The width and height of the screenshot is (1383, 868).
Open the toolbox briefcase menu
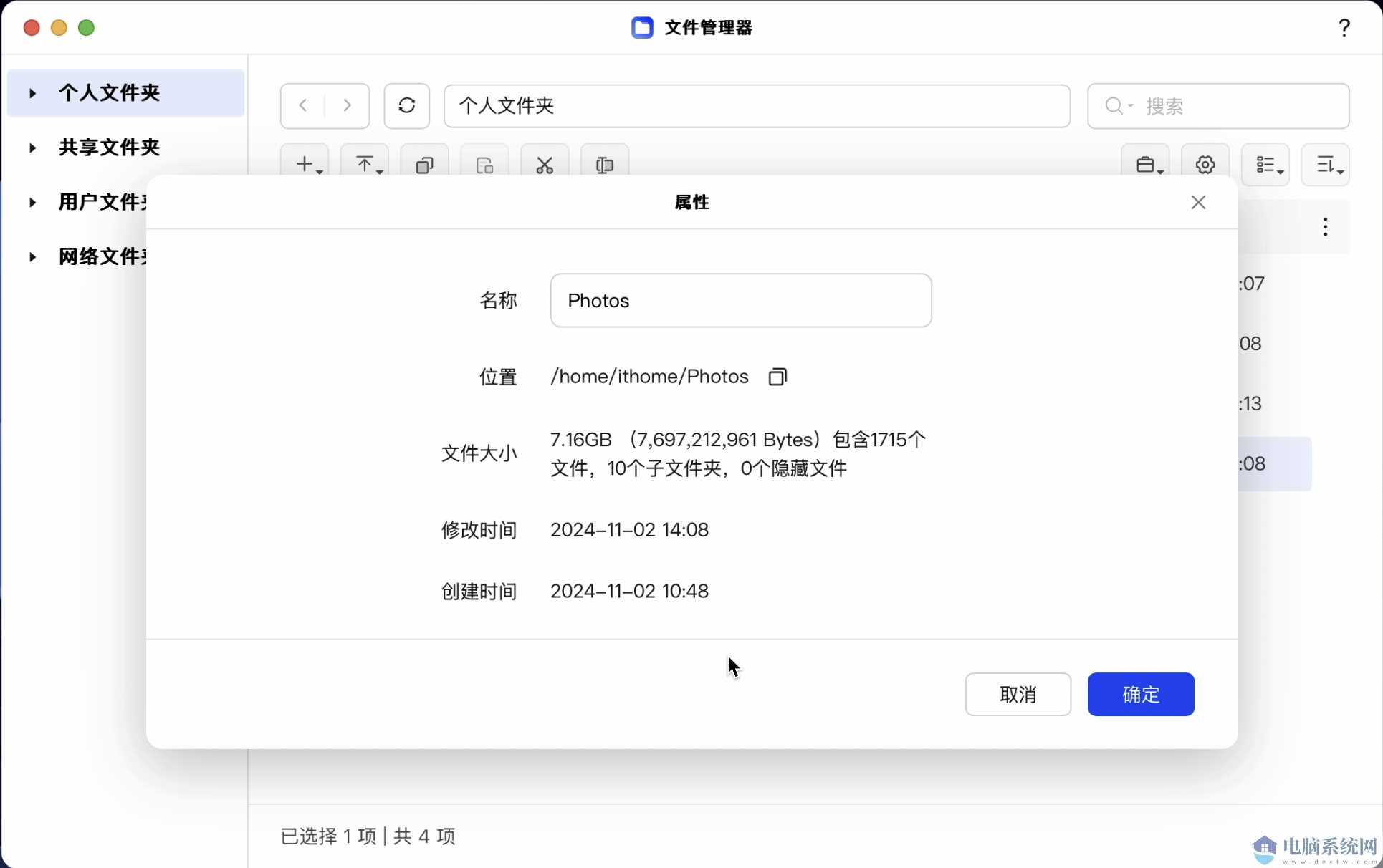[1146, 165]
